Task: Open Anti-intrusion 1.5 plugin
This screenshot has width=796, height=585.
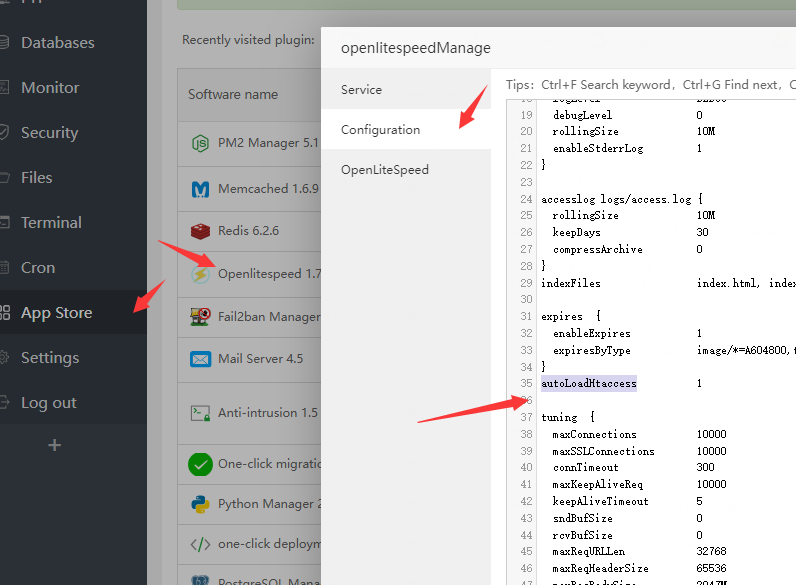Action: (x=268, y=413)
